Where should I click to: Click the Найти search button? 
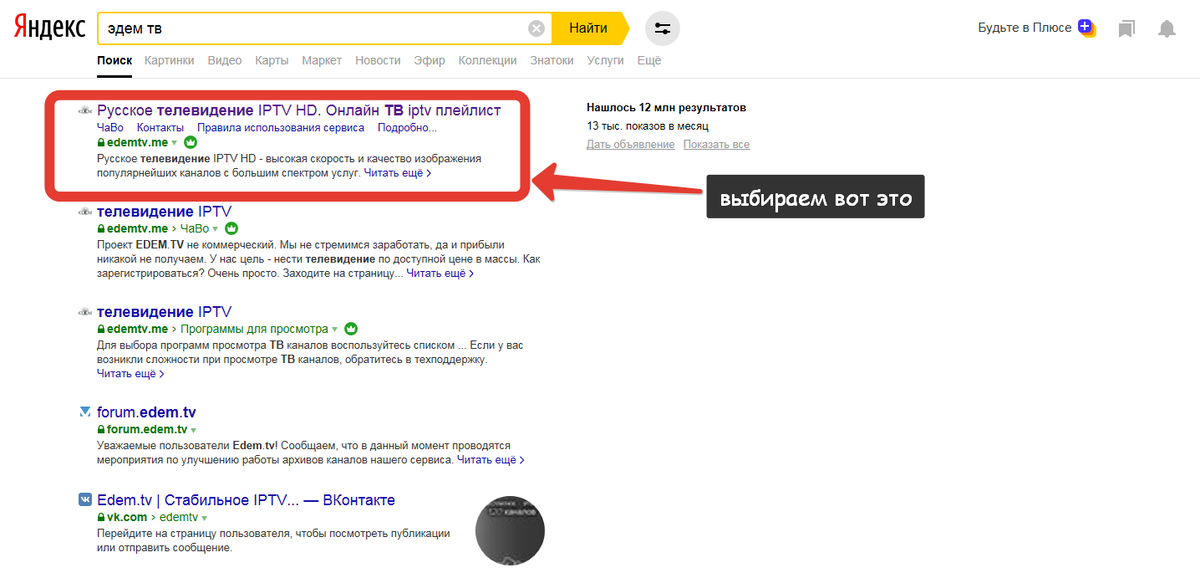point(588,28)
